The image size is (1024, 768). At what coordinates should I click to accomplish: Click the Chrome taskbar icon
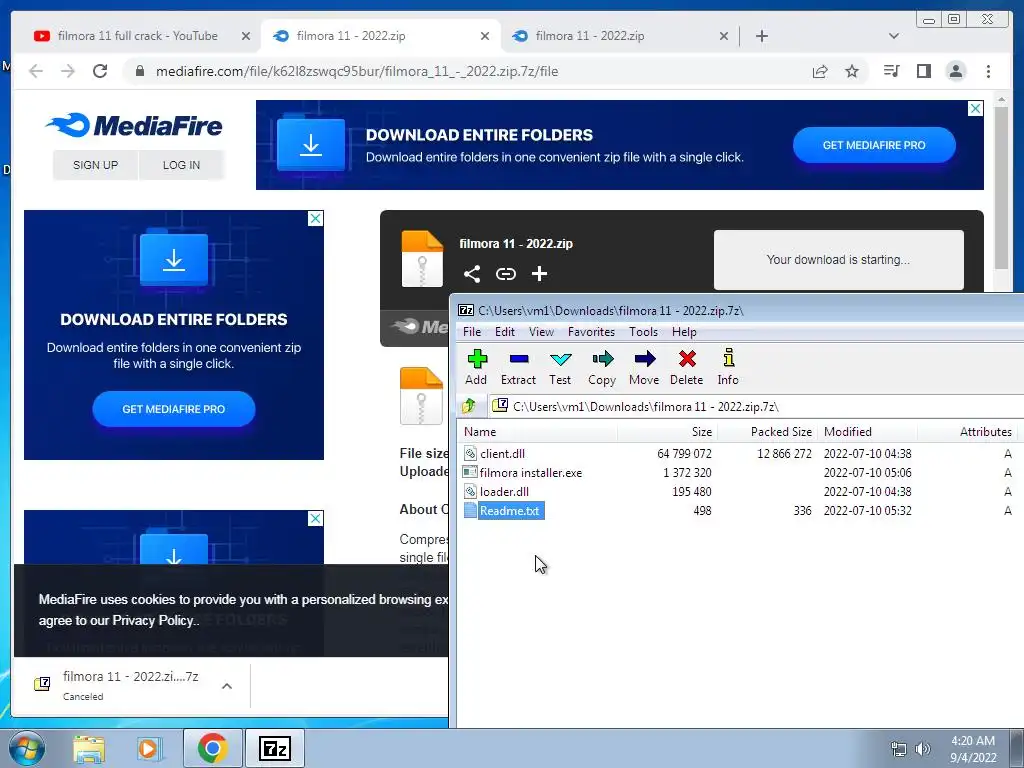[x=213, y=748]
